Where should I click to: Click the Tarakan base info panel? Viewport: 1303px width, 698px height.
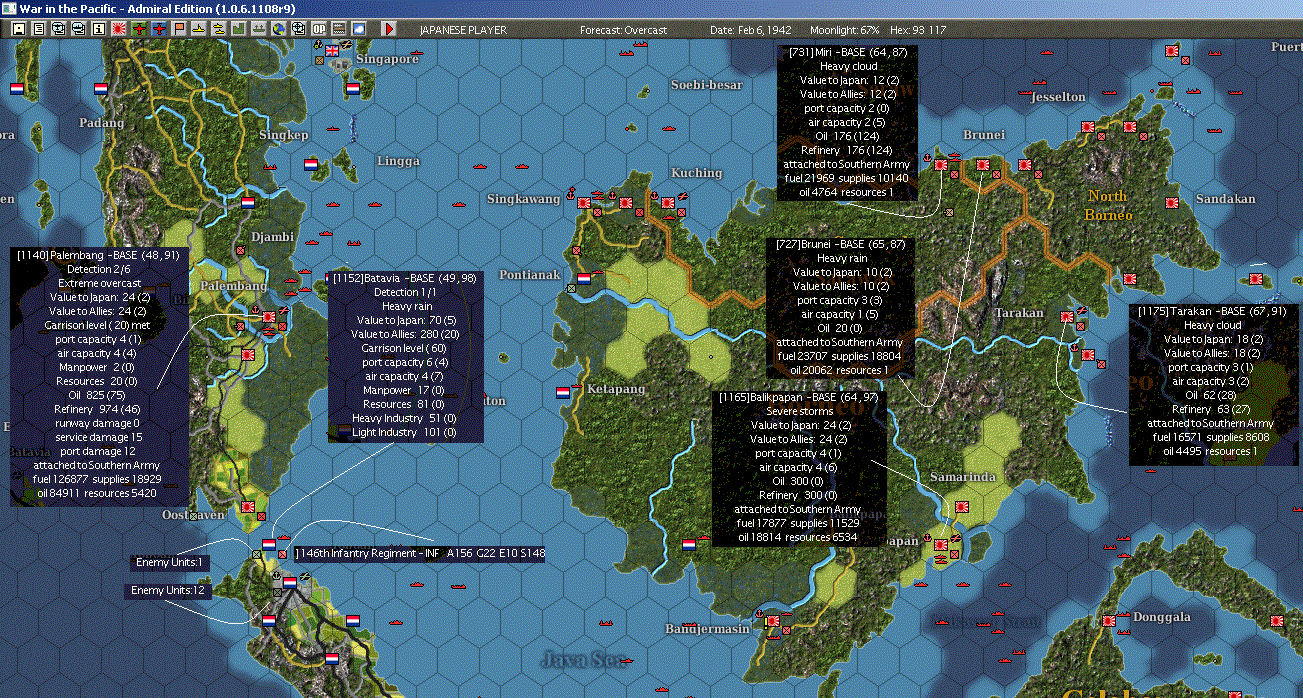pos(1215,384)
